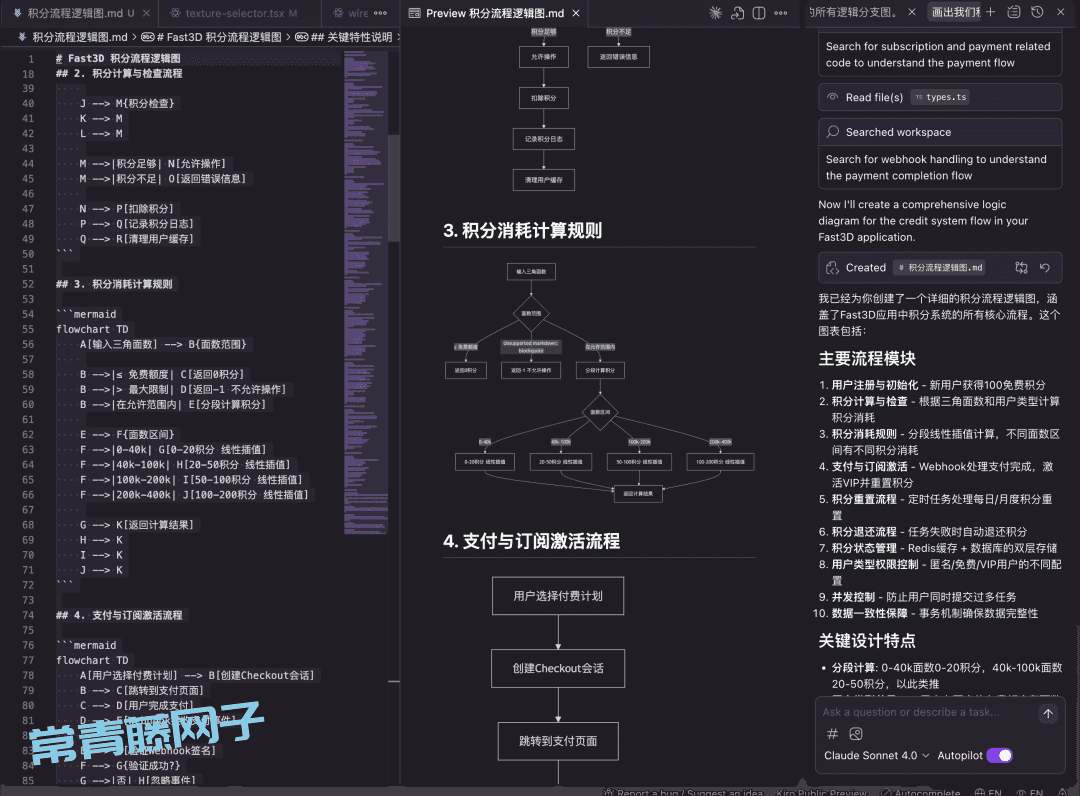This screenshot has width=1080, height=796.
Task: Click the editor minimap
Action: 365,293
